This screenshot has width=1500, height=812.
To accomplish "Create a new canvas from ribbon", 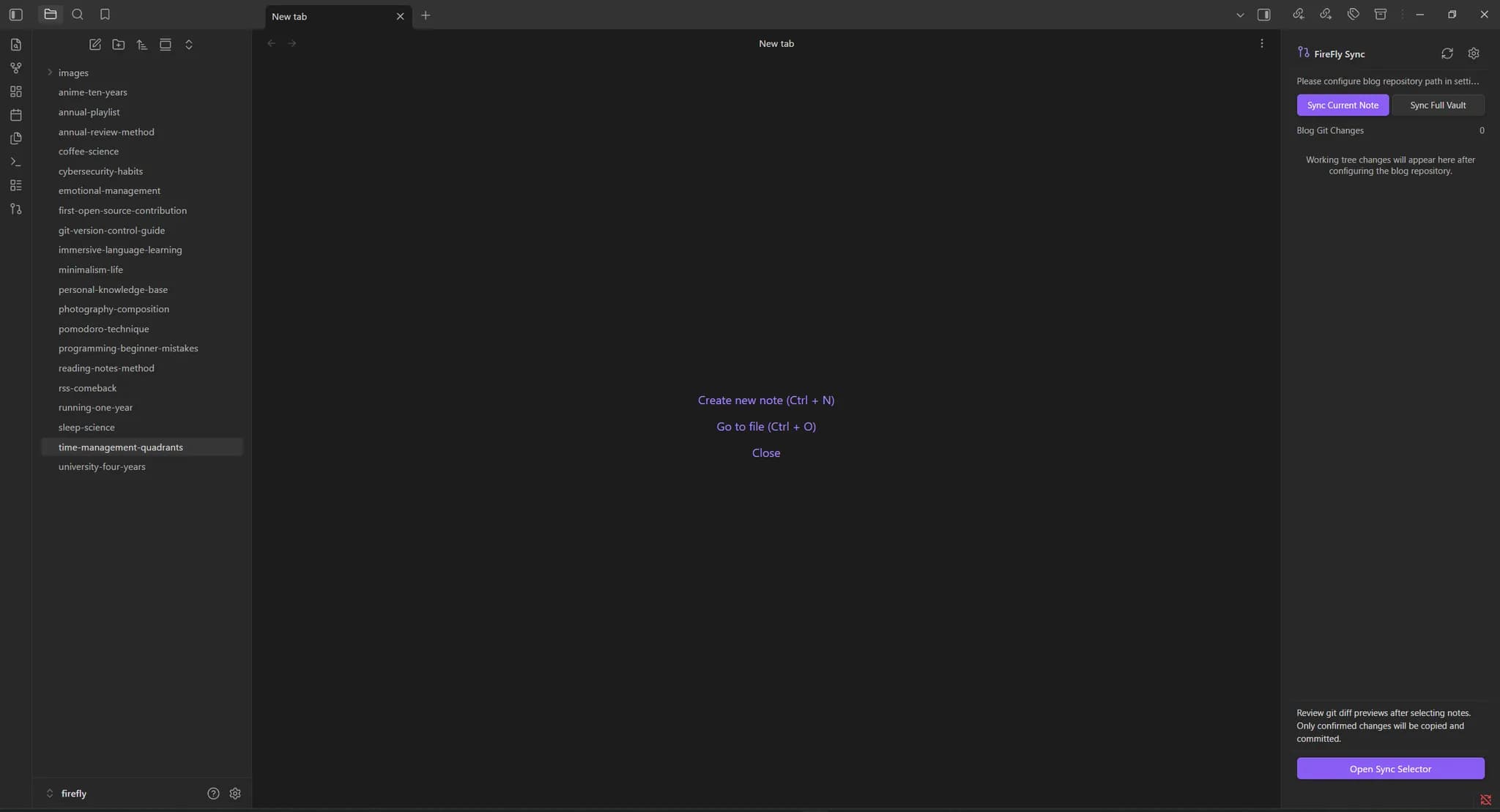I will [15, 92].
